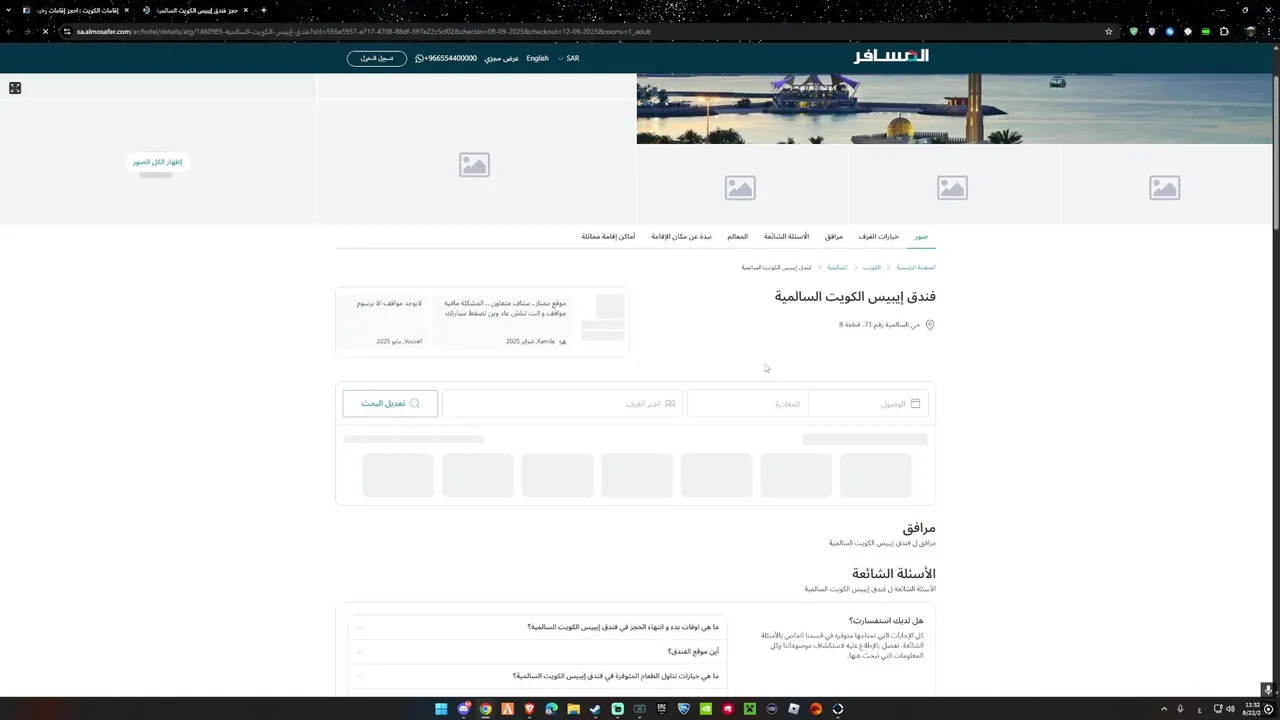Screen dimensions: 1280x720
Task: Open the browser profile avatar
Action: coord(1250,31)
